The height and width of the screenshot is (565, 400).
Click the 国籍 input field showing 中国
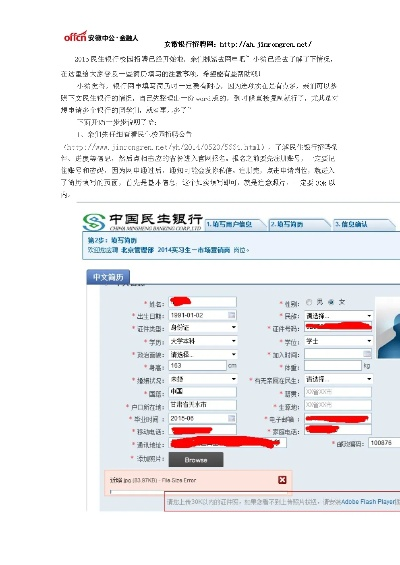(x=203, y=392)
